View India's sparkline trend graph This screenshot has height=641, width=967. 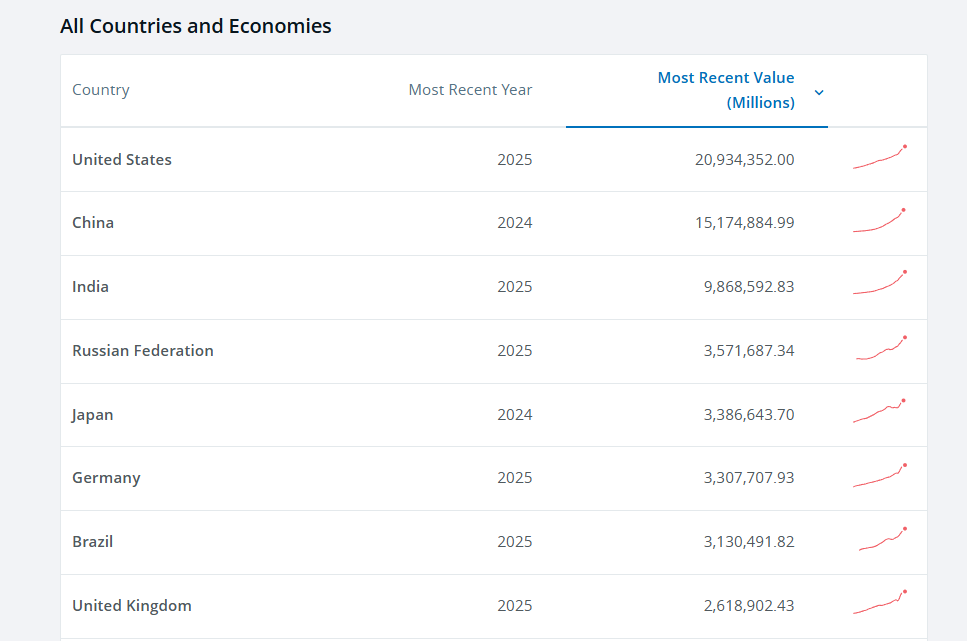(x=880, y=283)
